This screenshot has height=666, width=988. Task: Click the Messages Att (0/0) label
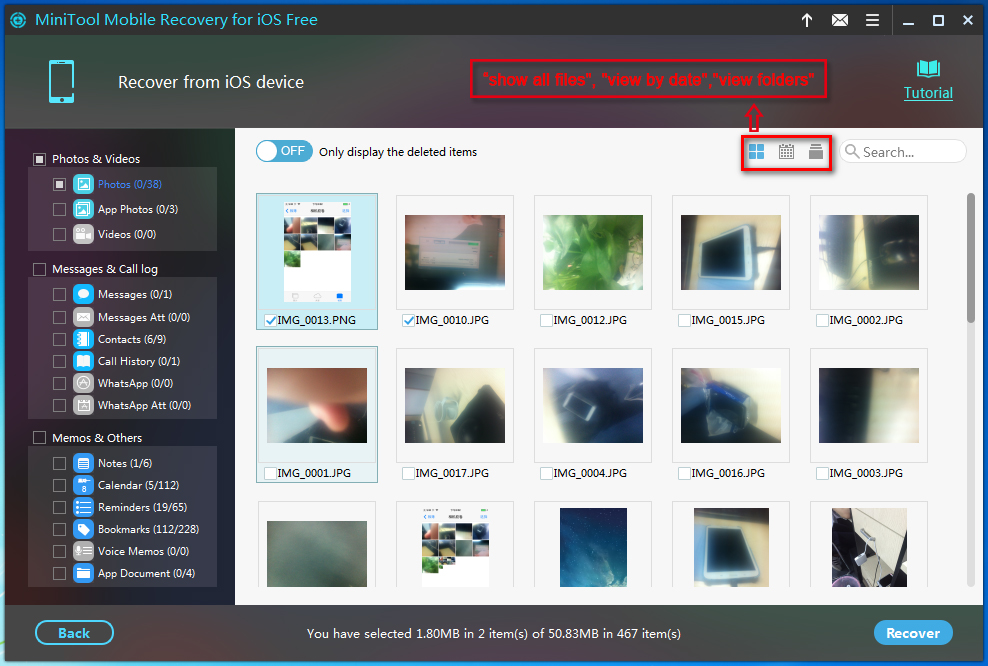click(x=144, y=317)
